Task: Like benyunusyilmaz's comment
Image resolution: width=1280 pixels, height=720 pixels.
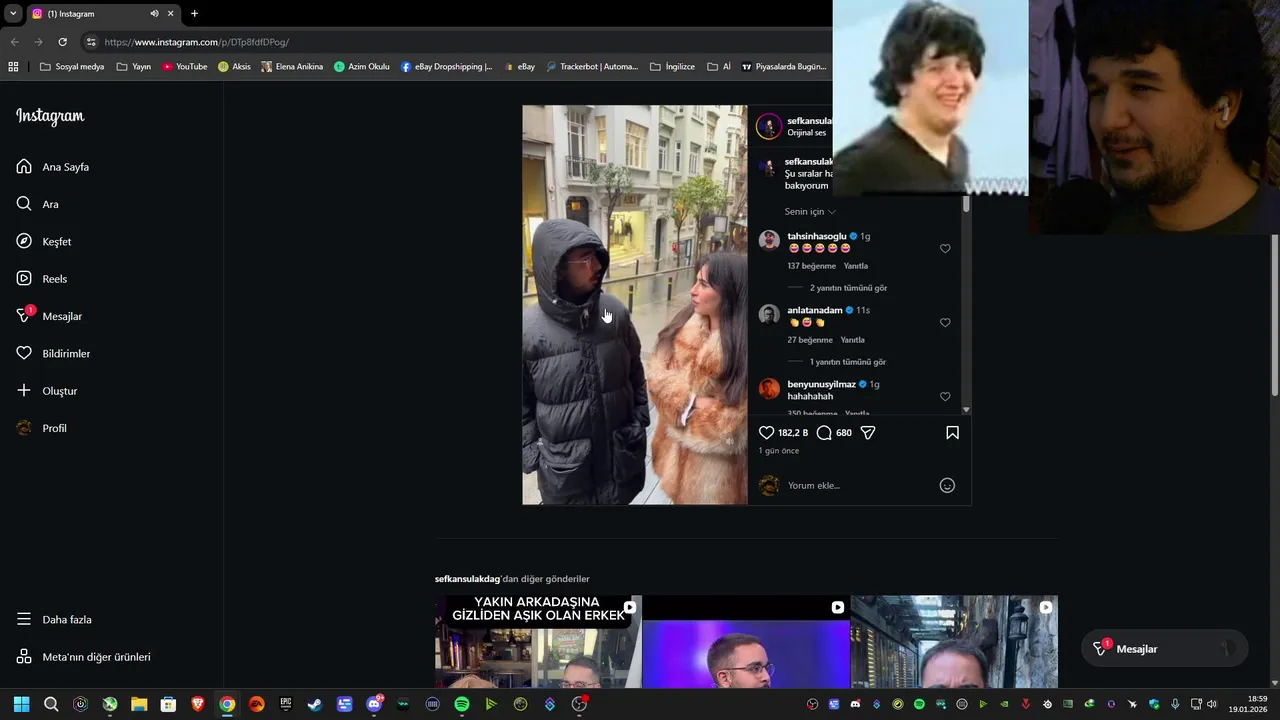Action: [945, 397]
